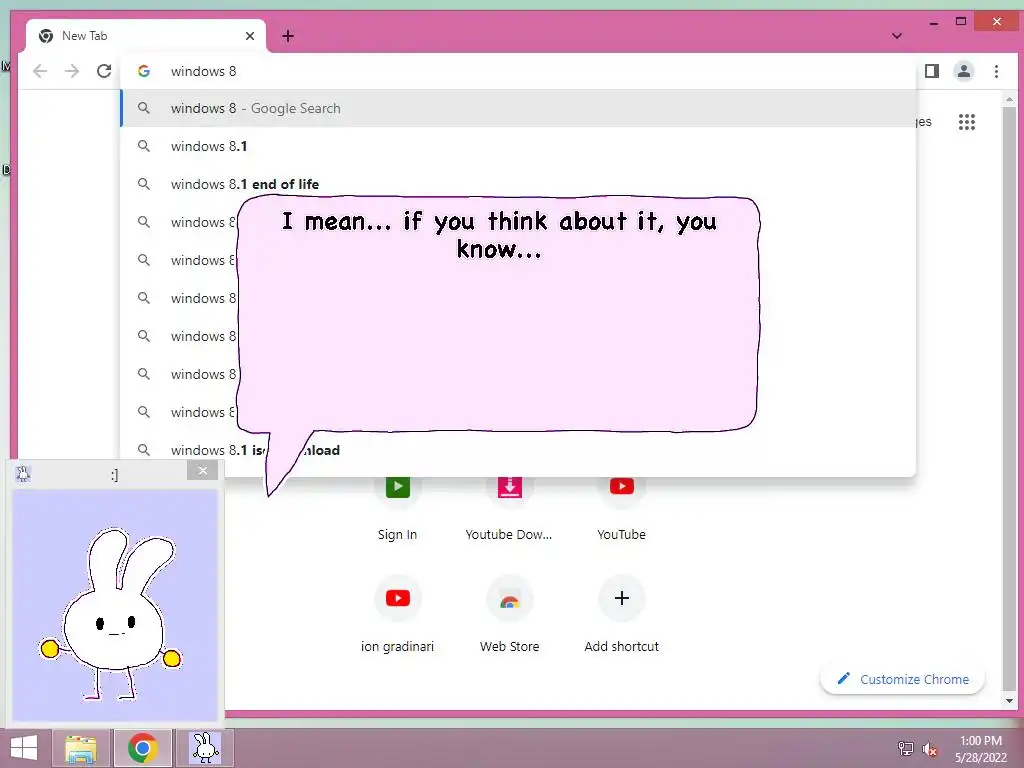Click the address bar containing windows 8
This screenshot has height=768, width=1024.
tap(519, 71)
